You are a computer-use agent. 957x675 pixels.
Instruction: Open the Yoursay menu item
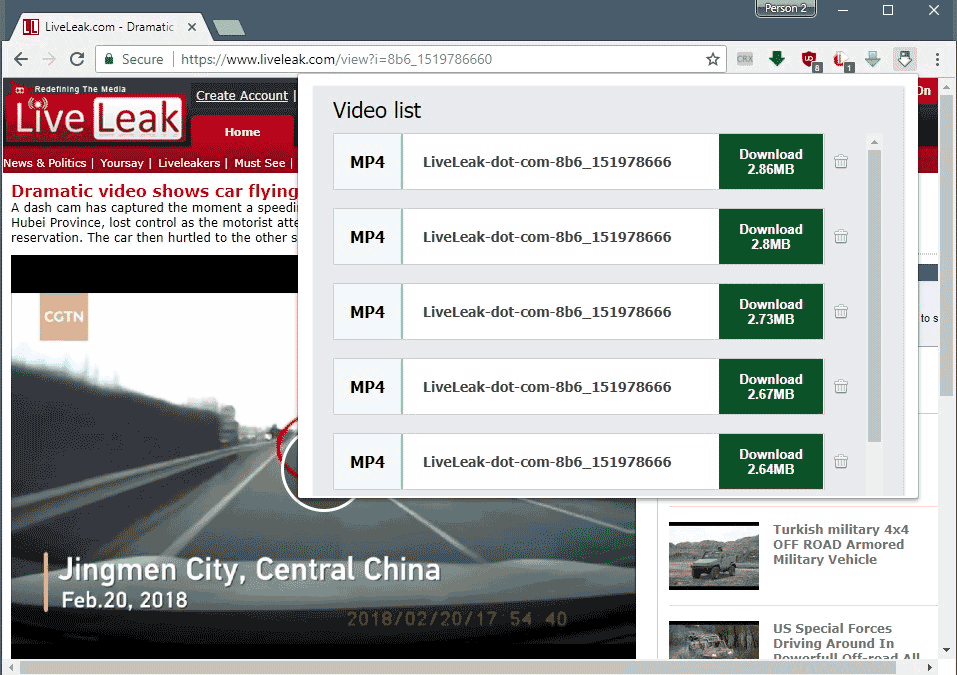tap(122, 163)
